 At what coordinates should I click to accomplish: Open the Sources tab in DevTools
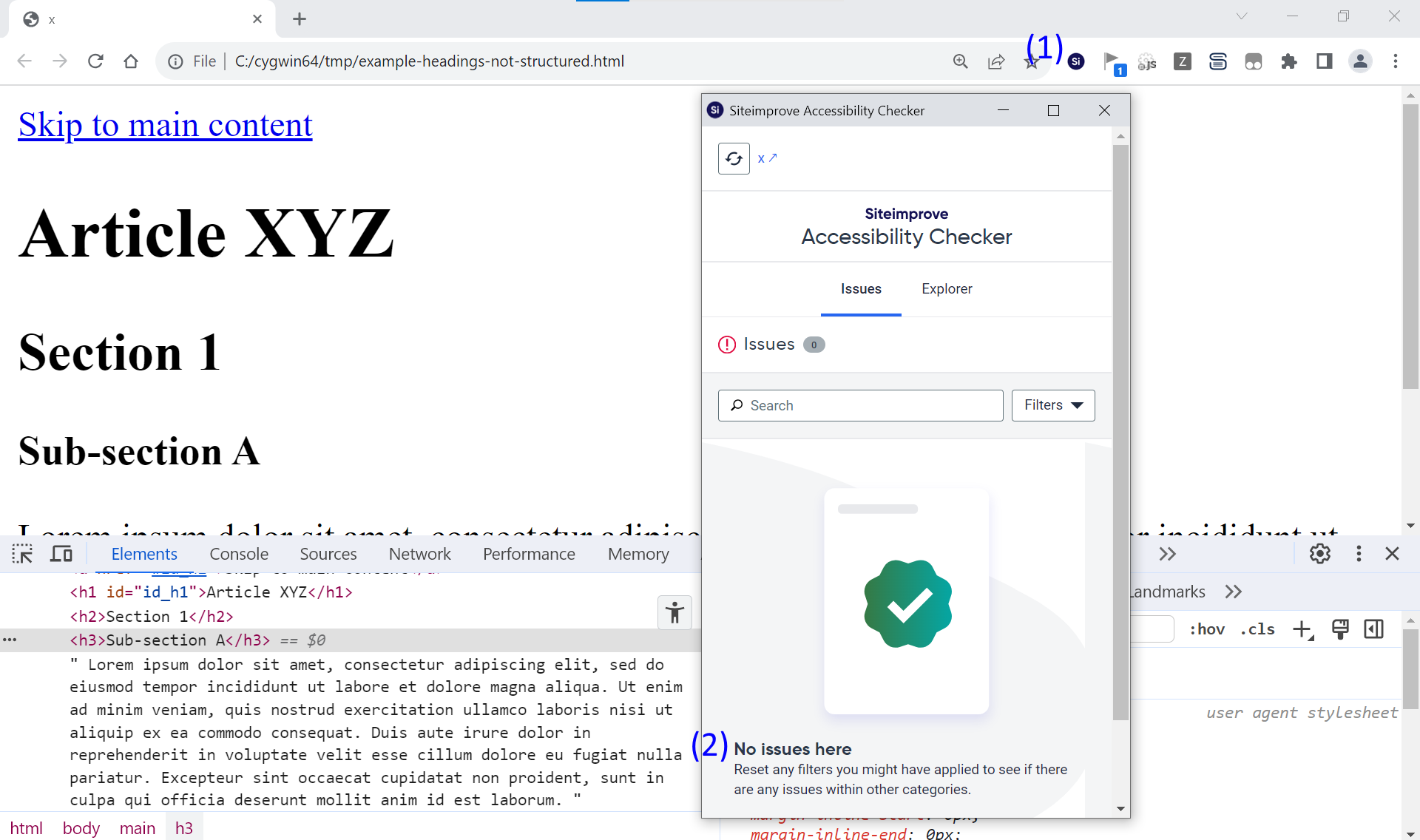(x=328, y=554)
